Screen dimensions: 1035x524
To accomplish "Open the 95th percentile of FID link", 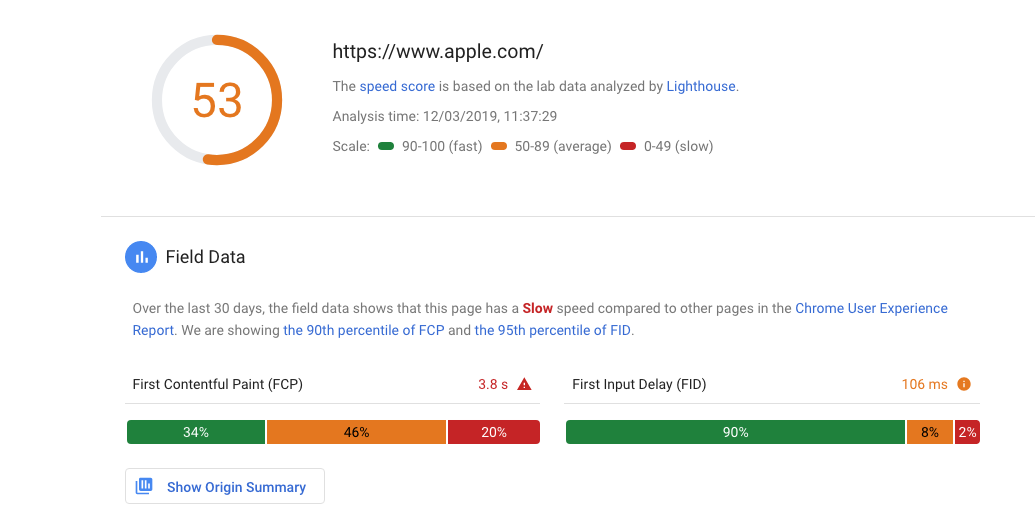I will 552,330.
